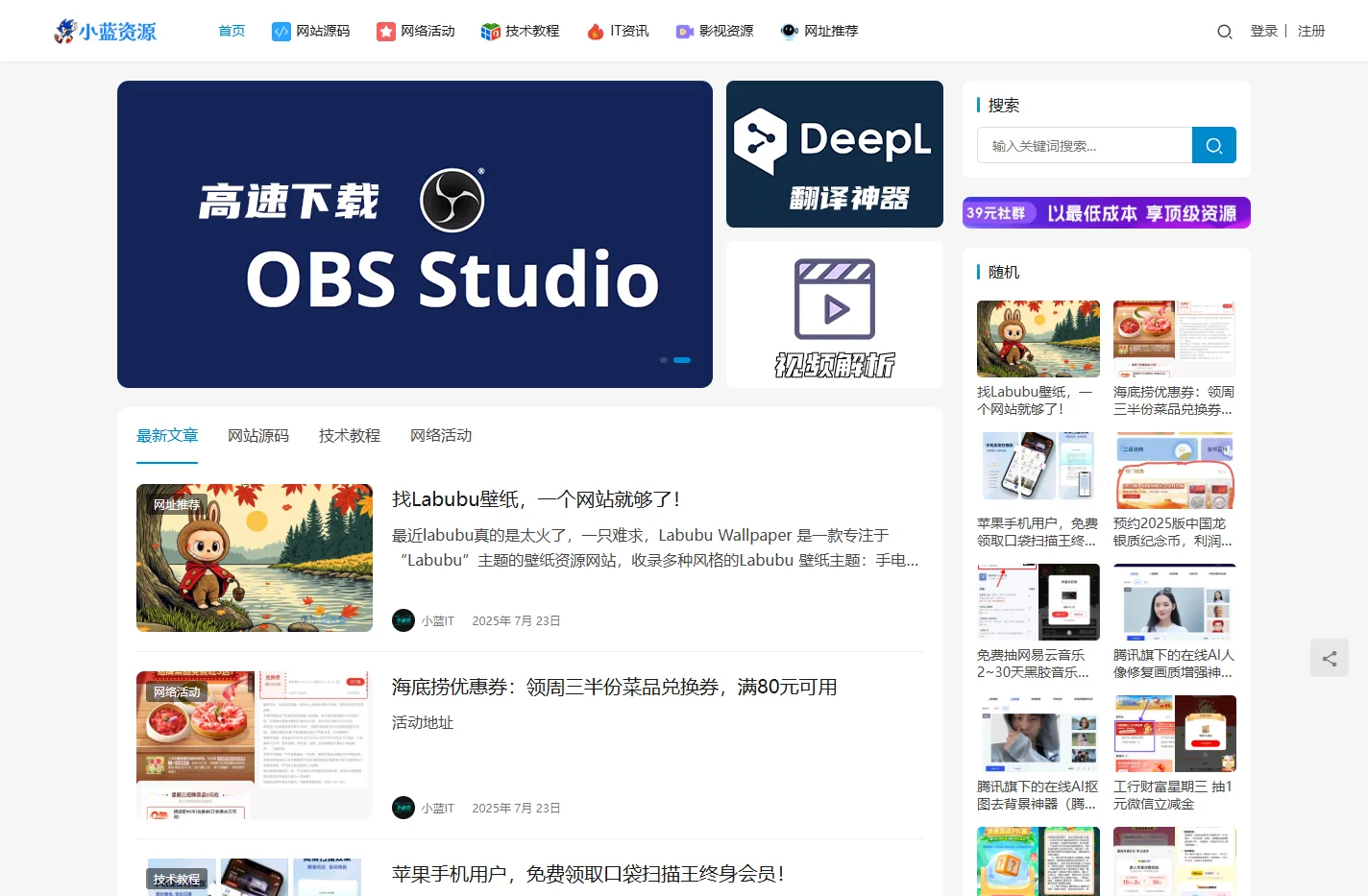The width and height of the screenshot is (1368, 896).
Task: Open article title 海底捞优惠券：领周三半份菜品兑换券
Action: coord(615,687)
